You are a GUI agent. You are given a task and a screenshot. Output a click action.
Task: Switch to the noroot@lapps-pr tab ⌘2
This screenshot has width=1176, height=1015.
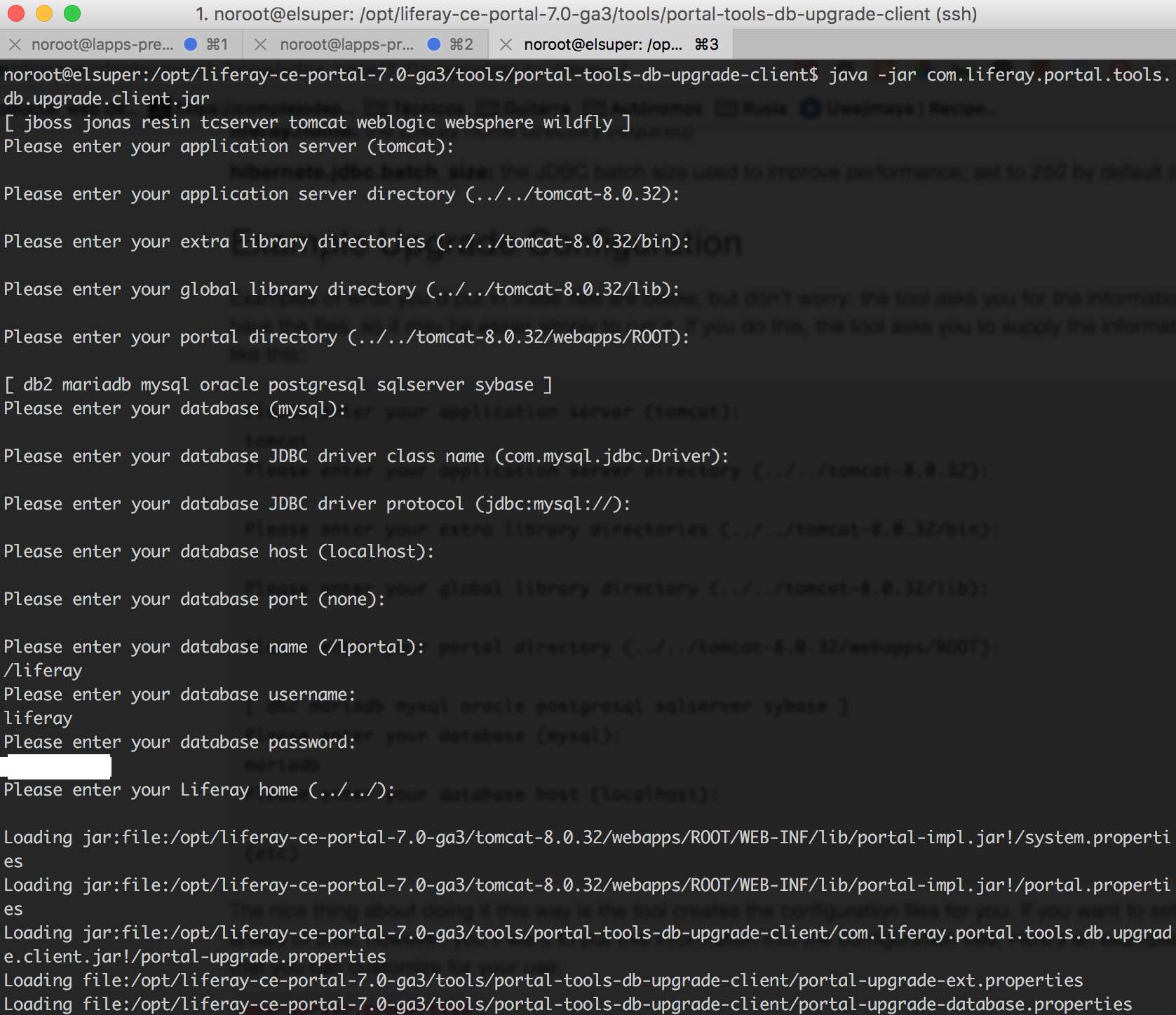point(366,45)
